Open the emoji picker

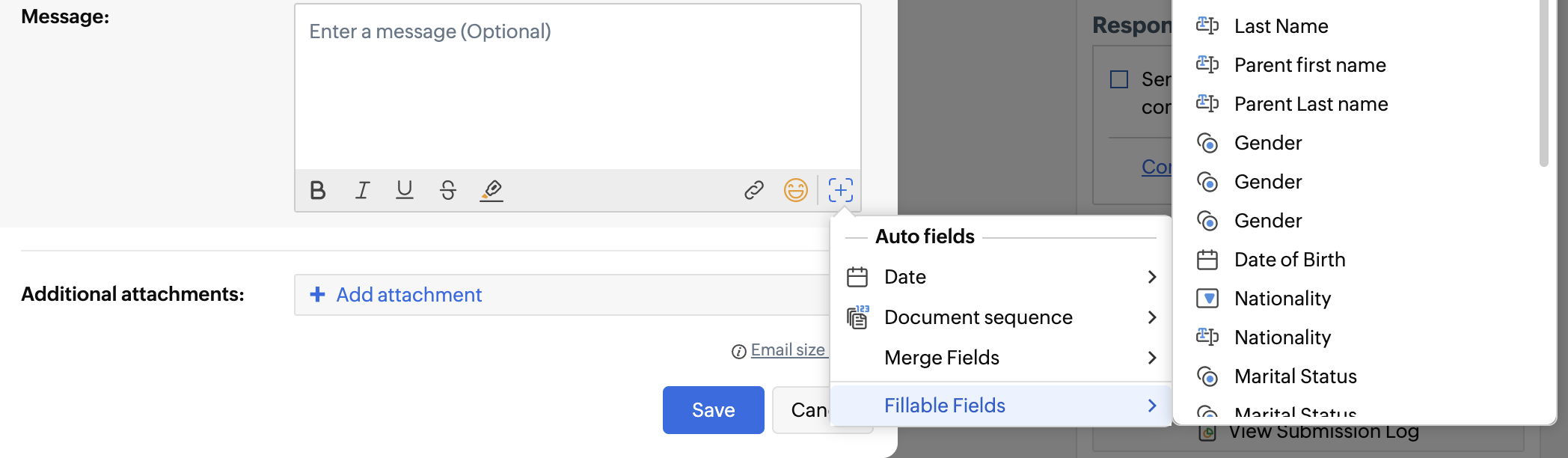795,191
